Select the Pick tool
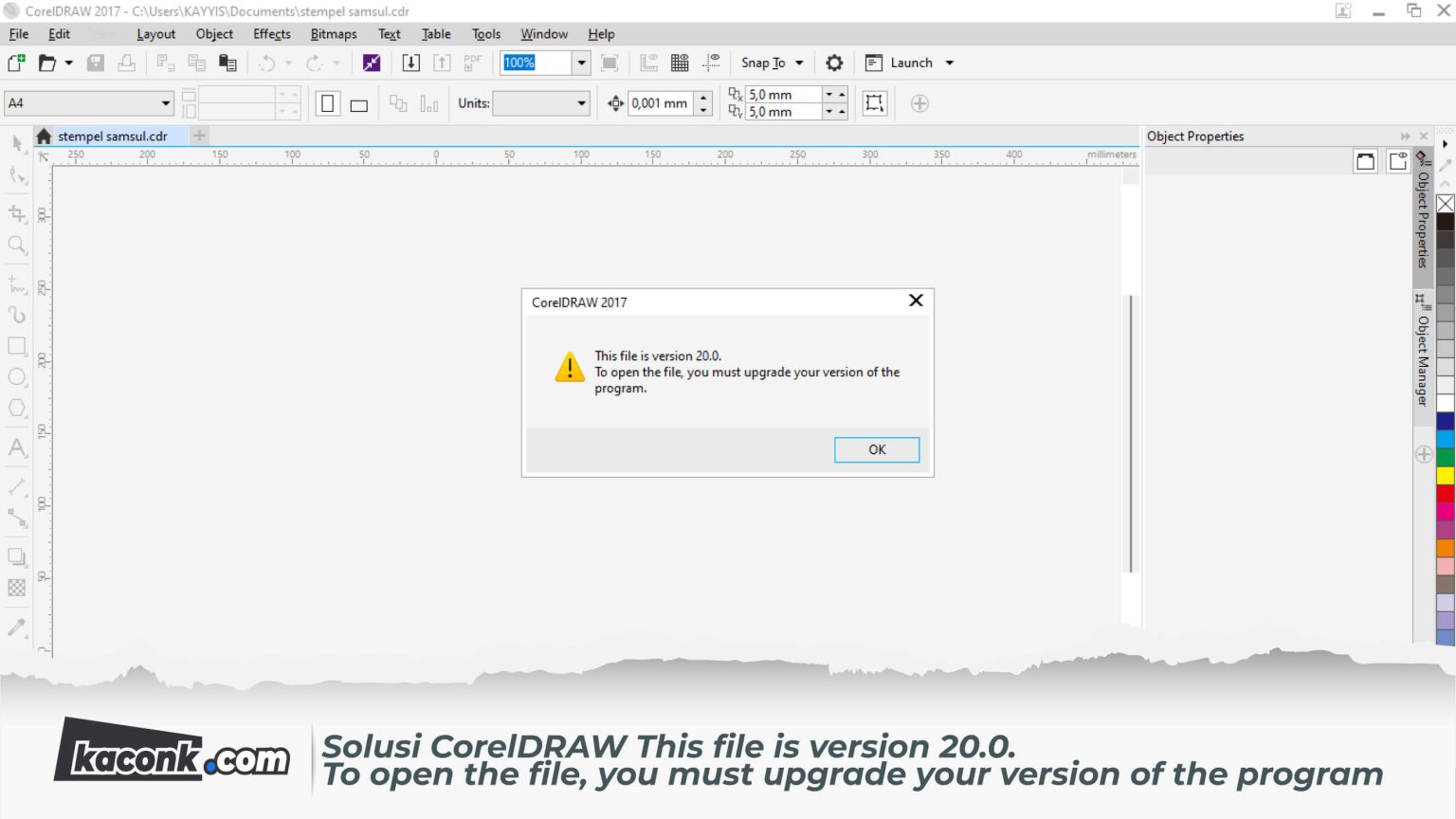Viewport: 1456px width, 819px height. [x=17, y=143]
